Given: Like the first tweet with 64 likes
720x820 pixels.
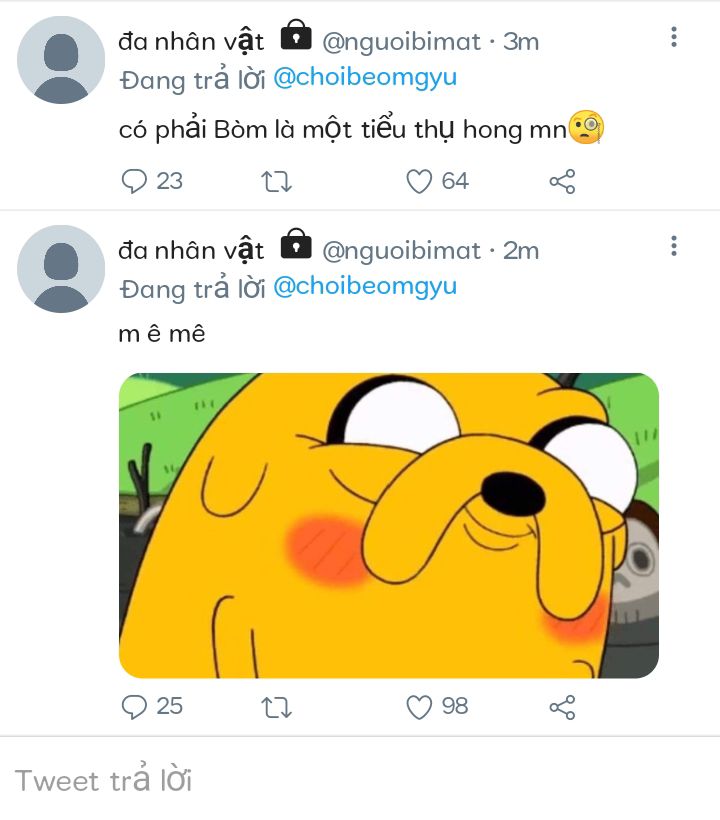Looking at the screenshot, I should click(419, 181).
